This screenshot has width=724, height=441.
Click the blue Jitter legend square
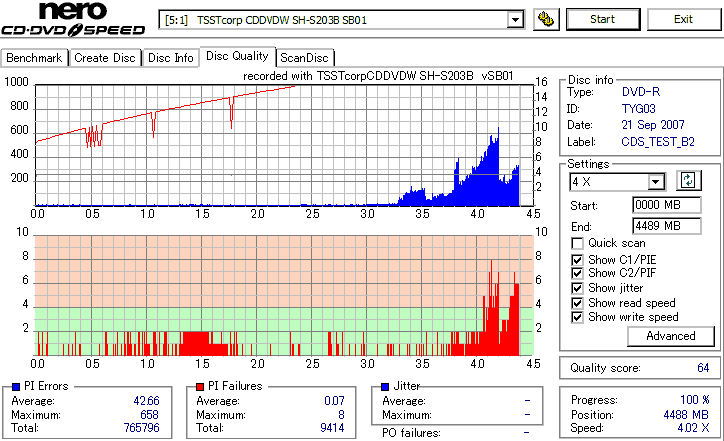[x=385, y=387]
